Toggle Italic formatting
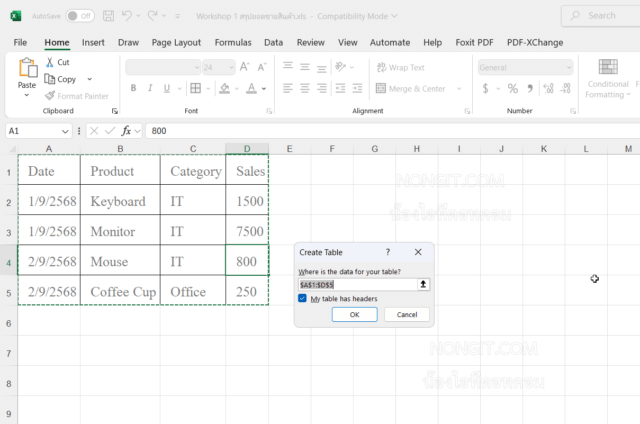The height and width of the screenshot is (424, 640). point(150,88)
